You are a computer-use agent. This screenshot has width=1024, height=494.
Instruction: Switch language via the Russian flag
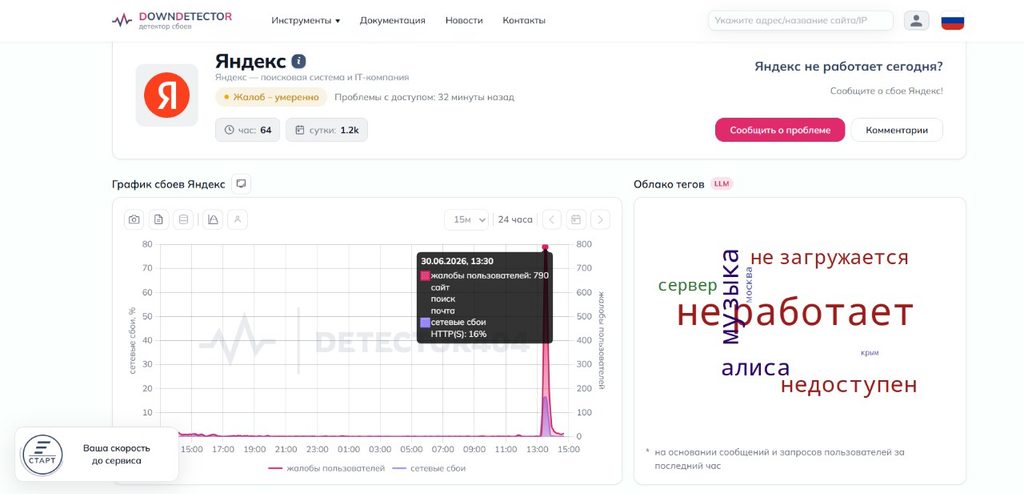[953, 22]
